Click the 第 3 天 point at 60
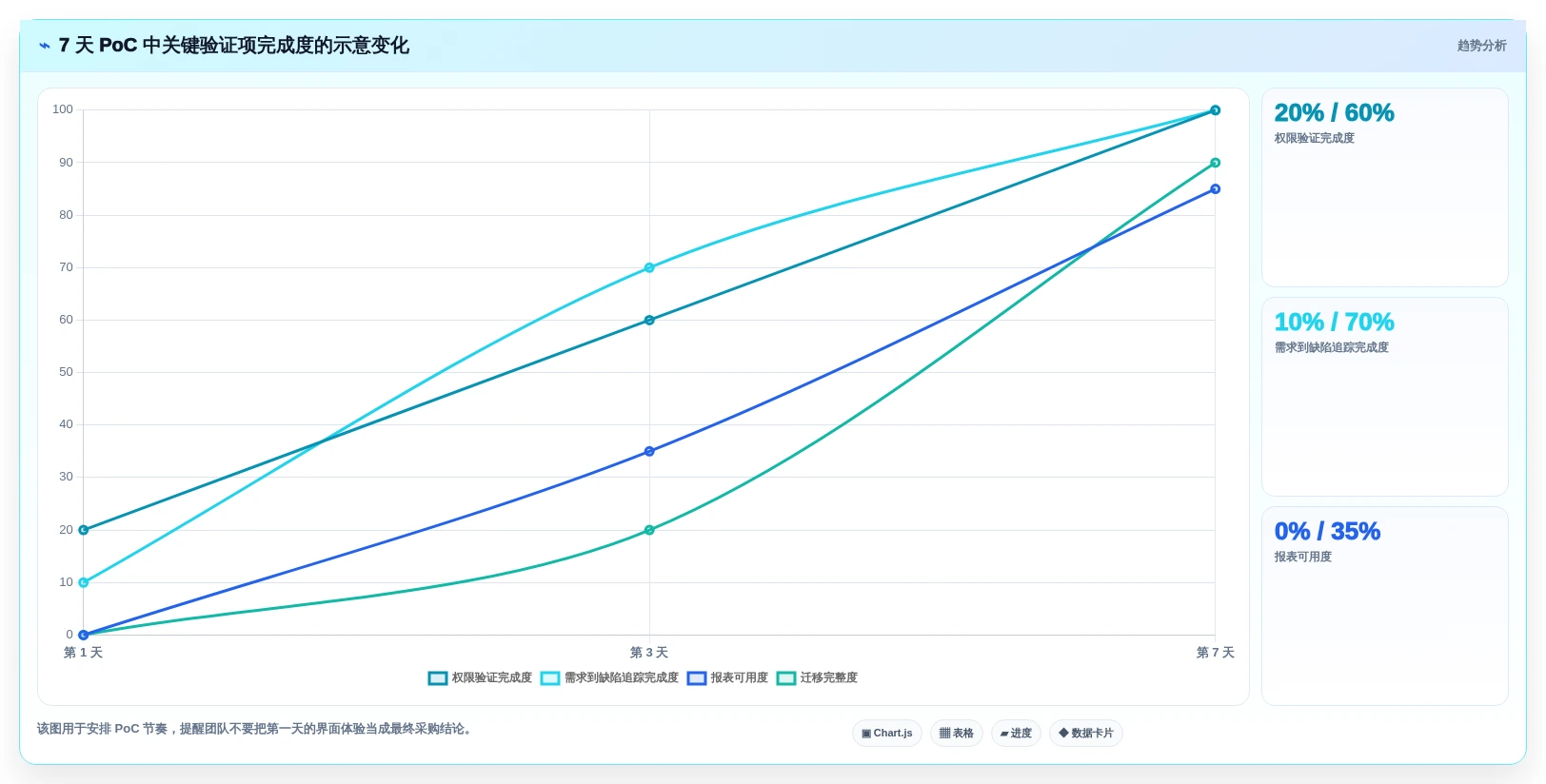 tap(649, 321)
